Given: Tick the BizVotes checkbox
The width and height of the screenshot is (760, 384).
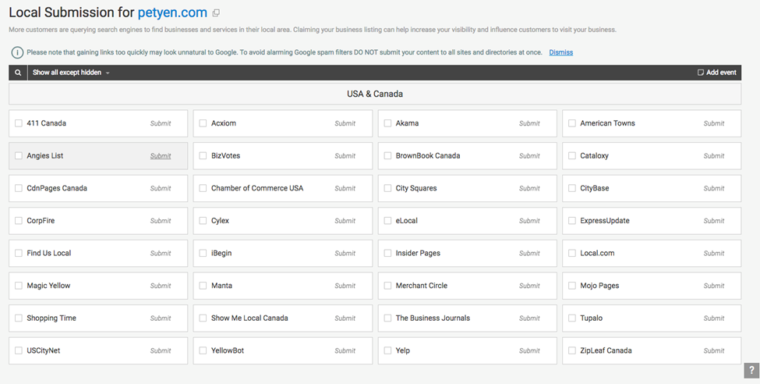Looking at the screenshot, I should coord(203,156).
